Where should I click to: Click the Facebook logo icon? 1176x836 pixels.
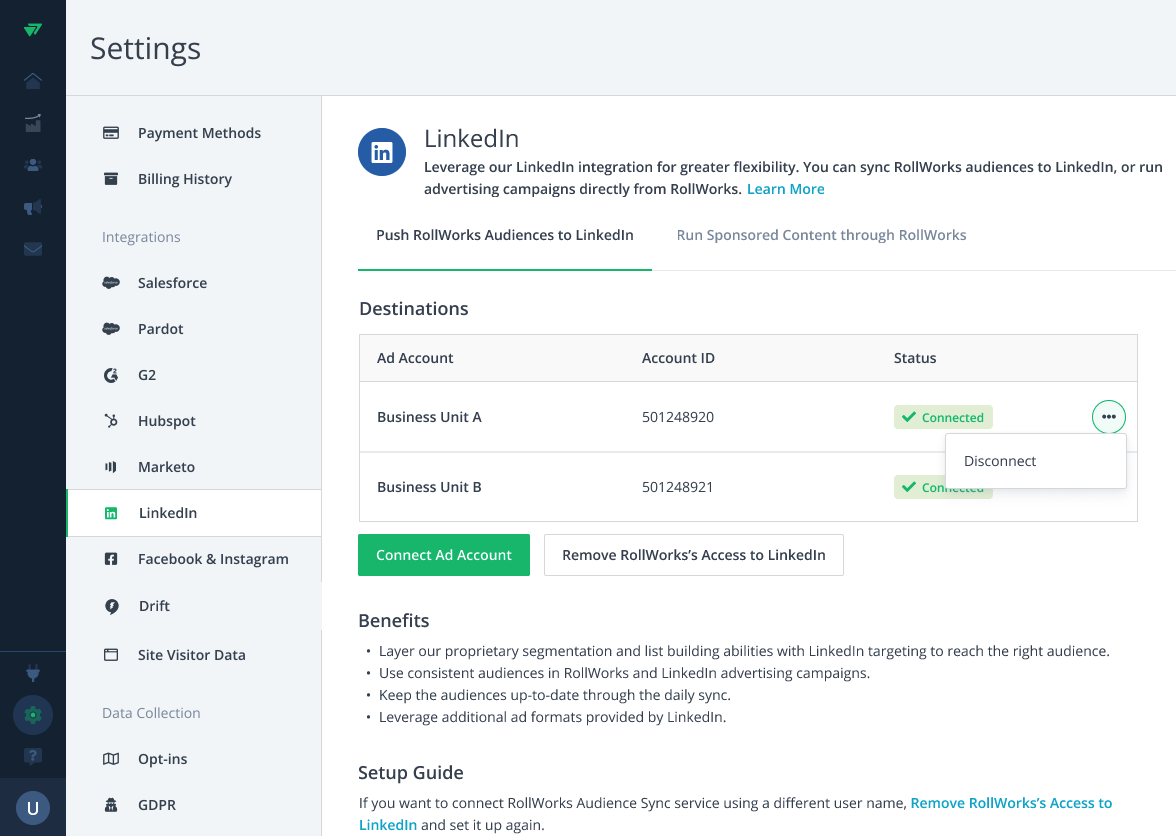click(111, 559)
